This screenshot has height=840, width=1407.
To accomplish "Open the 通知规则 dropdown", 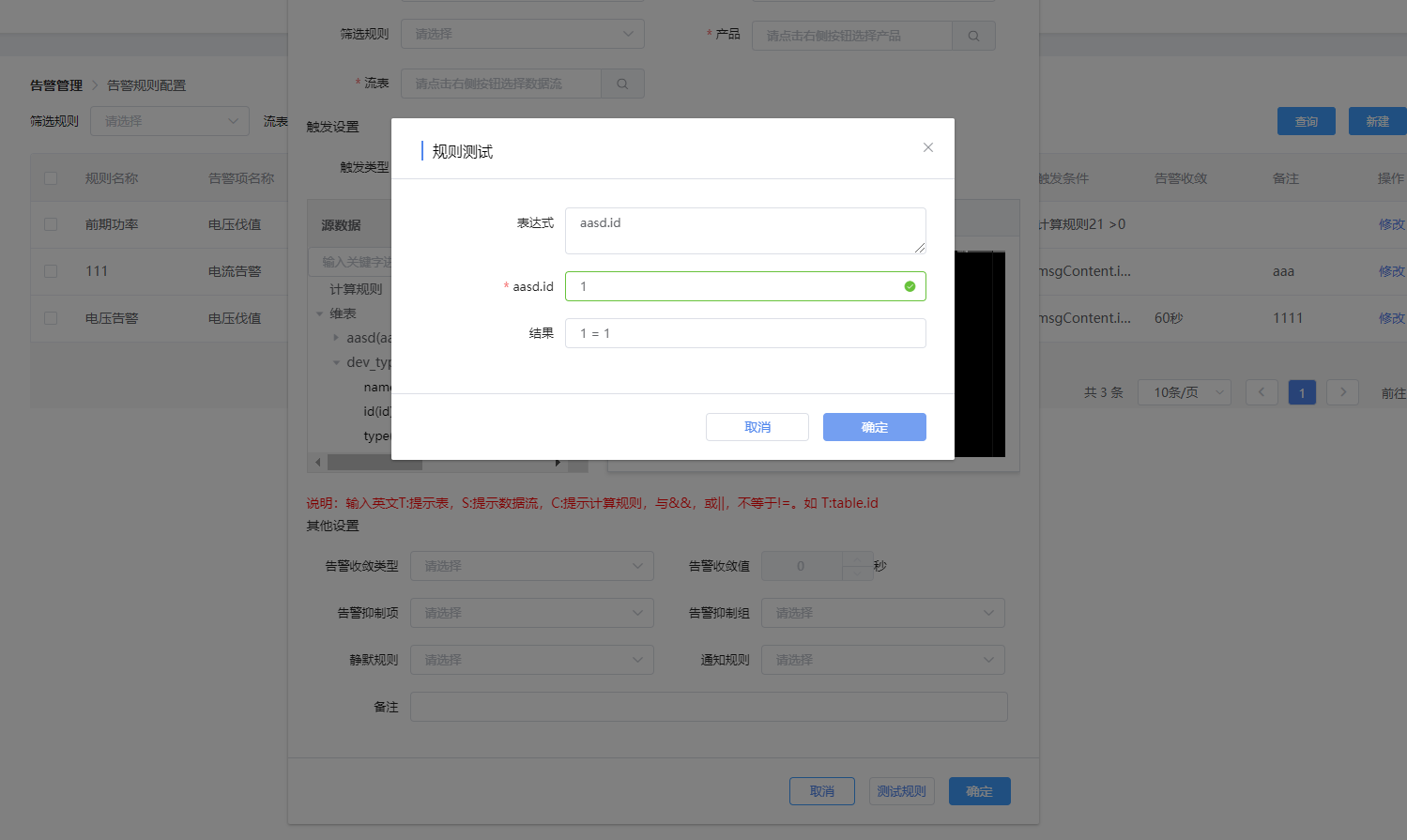I will click(883, 660).
